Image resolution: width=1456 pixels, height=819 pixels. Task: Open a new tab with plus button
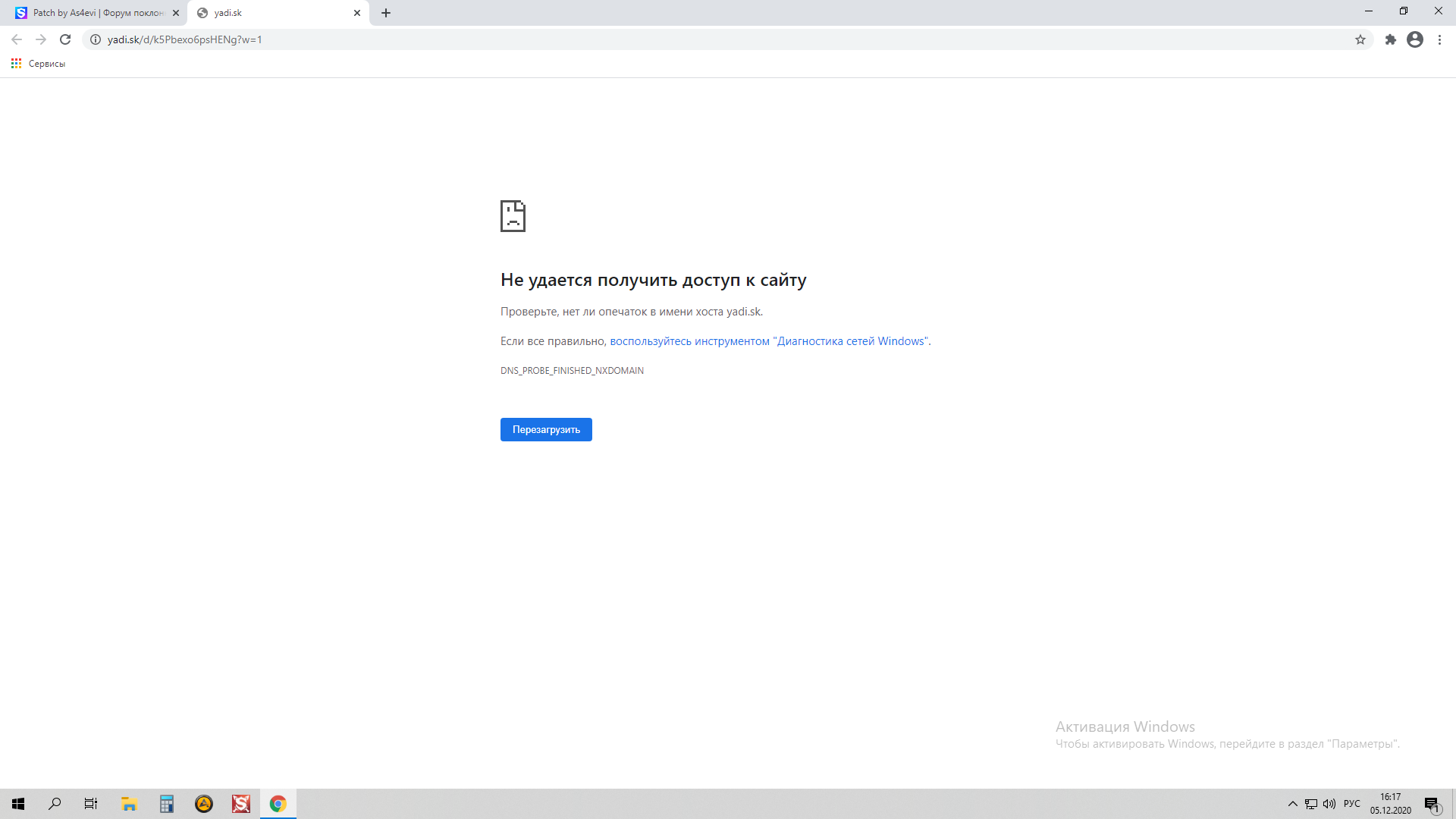tap(386, 13)
